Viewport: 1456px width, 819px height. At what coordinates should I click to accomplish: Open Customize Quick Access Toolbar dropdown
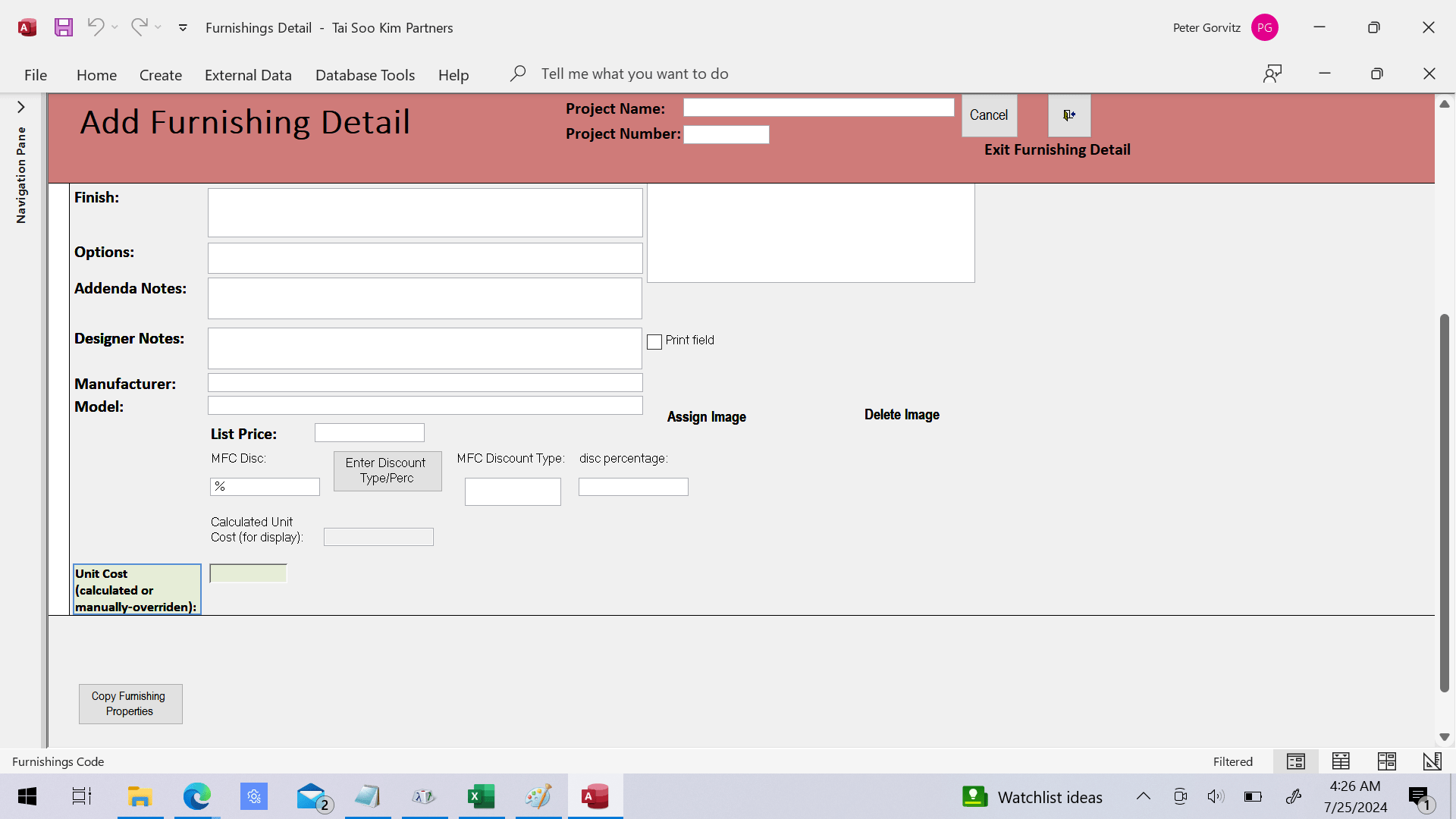[183, 28]
